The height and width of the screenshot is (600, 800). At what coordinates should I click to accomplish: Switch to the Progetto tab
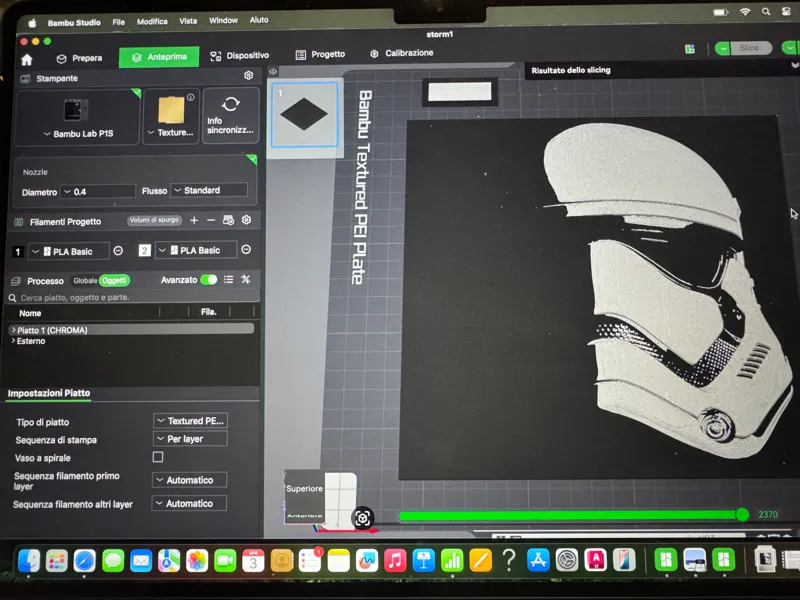tap(320, 54)
